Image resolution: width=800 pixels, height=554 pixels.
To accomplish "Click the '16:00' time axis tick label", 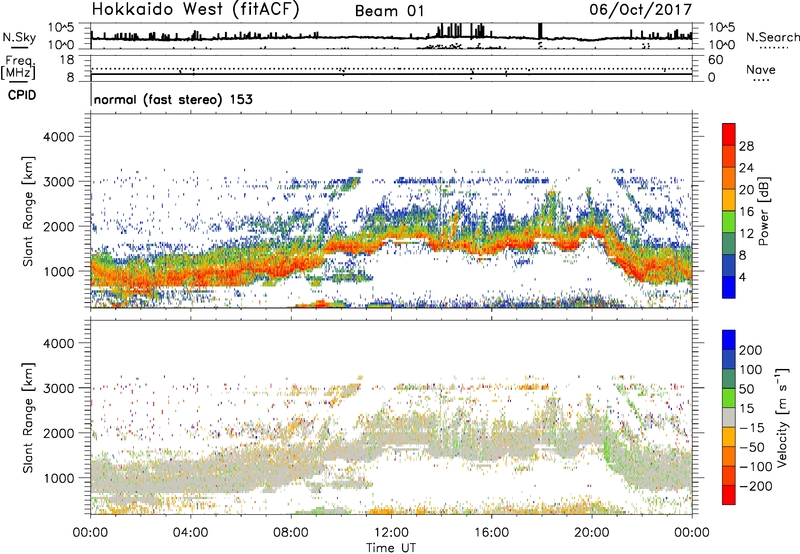I will [491, 533].
